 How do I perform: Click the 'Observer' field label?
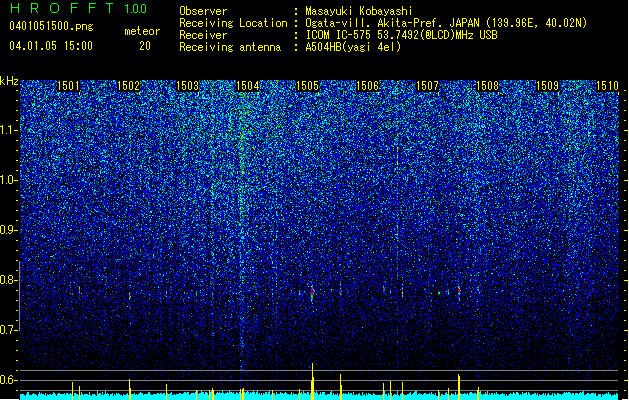[x=203, y=11]
